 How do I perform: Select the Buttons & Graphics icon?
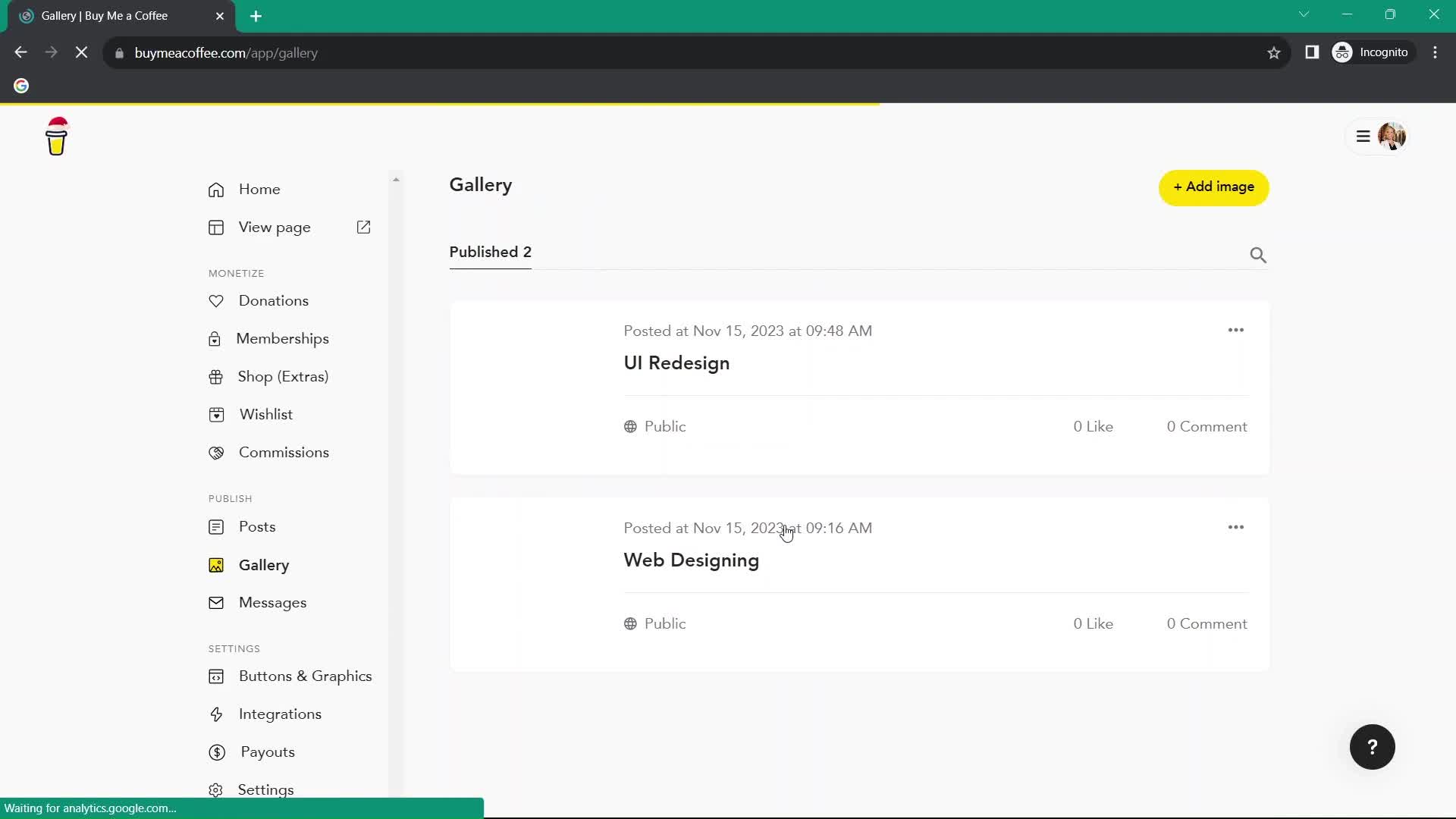(x=217, y=676)
